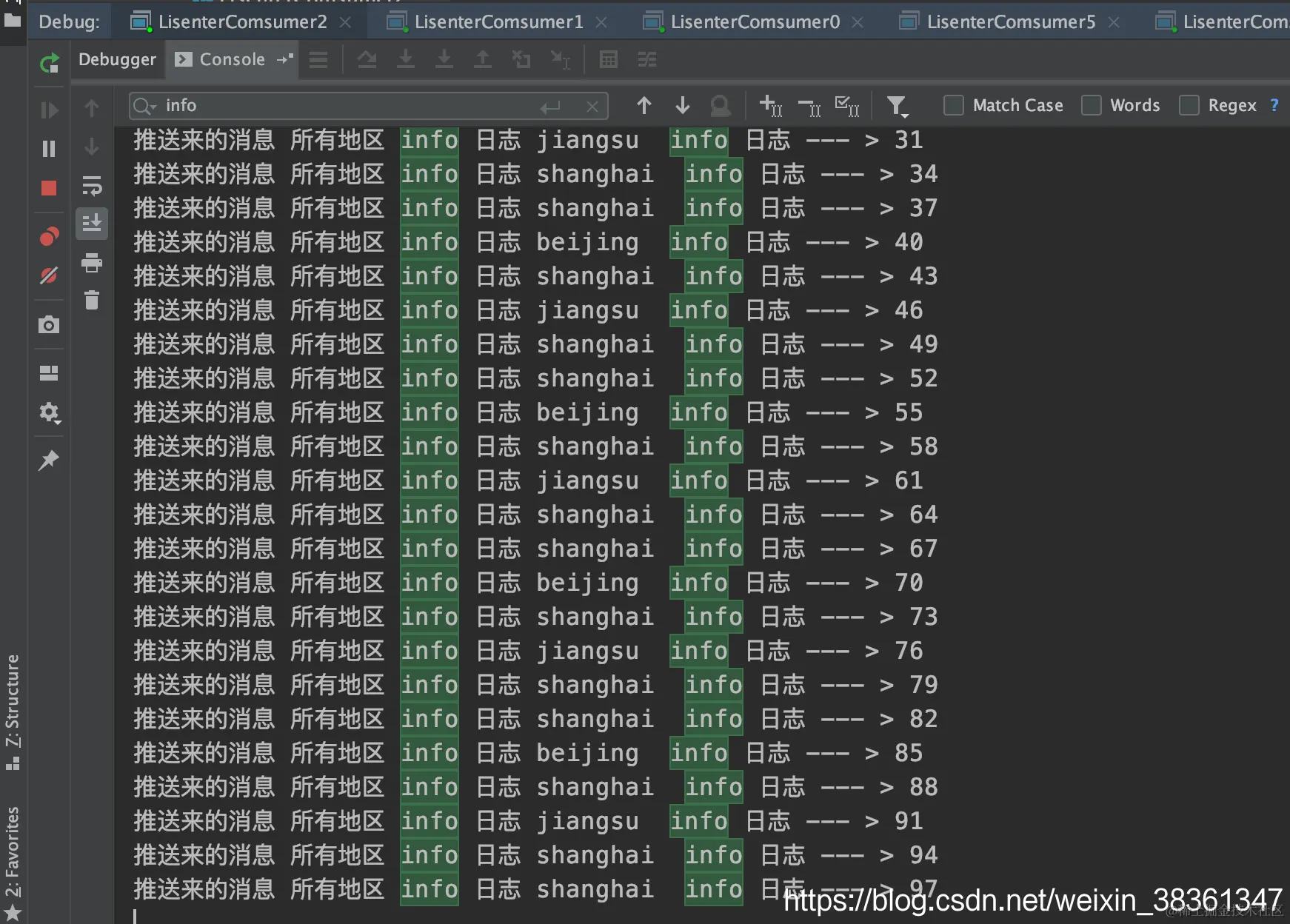Screen dimensions: 1290x924
Task: Switch to the Debugger tab
Action: (x=116, y=59)
